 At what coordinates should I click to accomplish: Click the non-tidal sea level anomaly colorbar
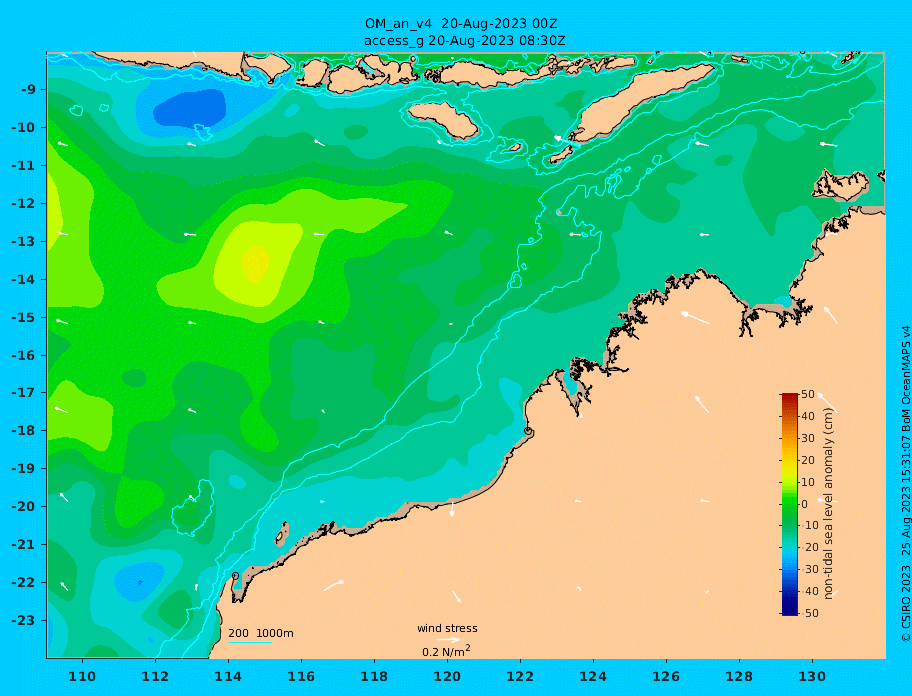coord(789,504)
